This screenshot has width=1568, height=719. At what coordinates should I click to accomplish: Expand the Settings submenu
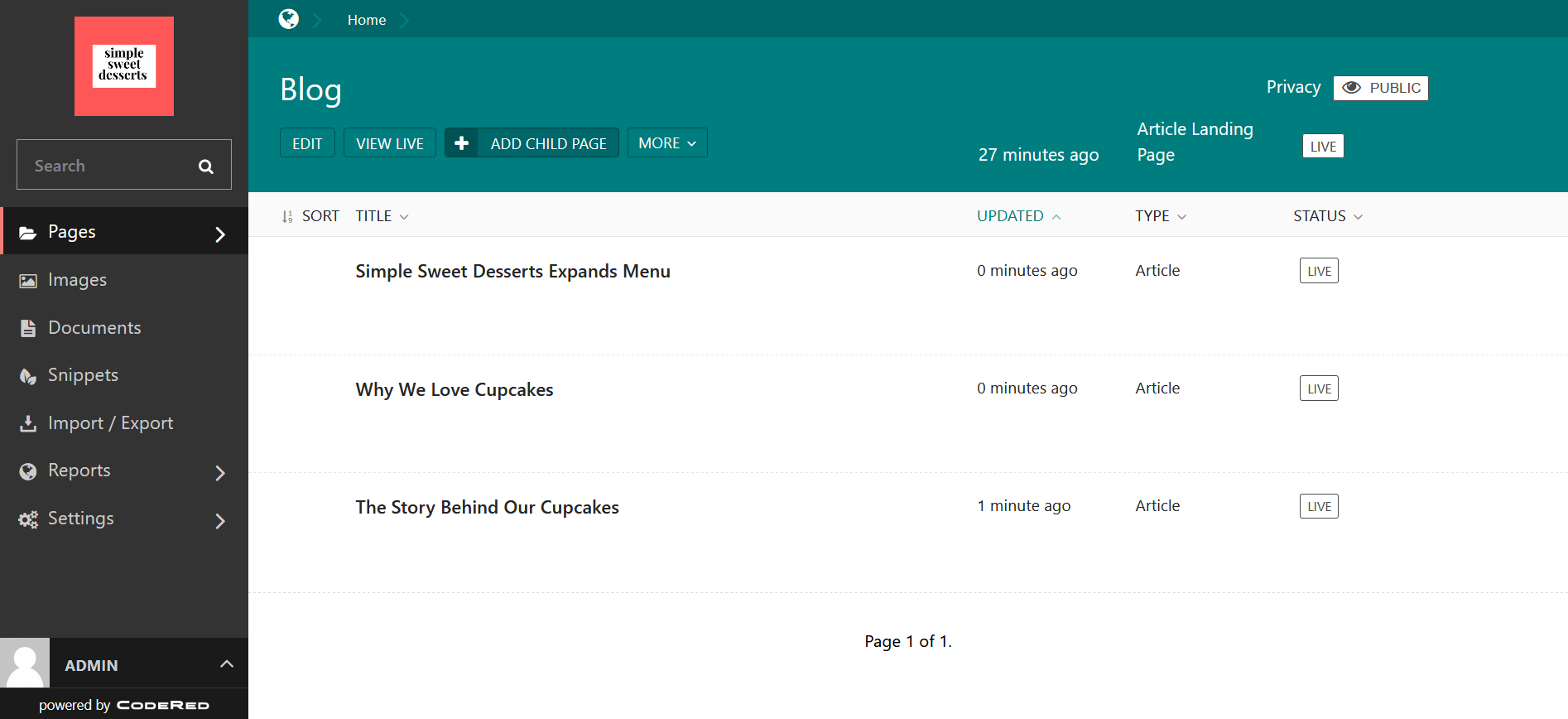click(x=219, y=521)
